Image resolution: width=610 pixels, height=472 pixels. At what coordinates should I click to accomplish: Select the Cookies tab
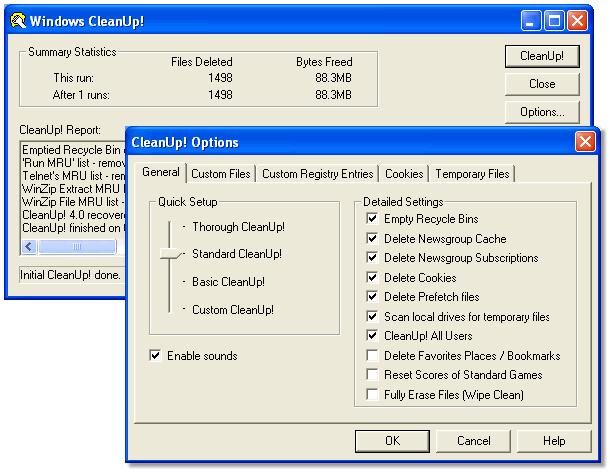click(x=404, y=174)
